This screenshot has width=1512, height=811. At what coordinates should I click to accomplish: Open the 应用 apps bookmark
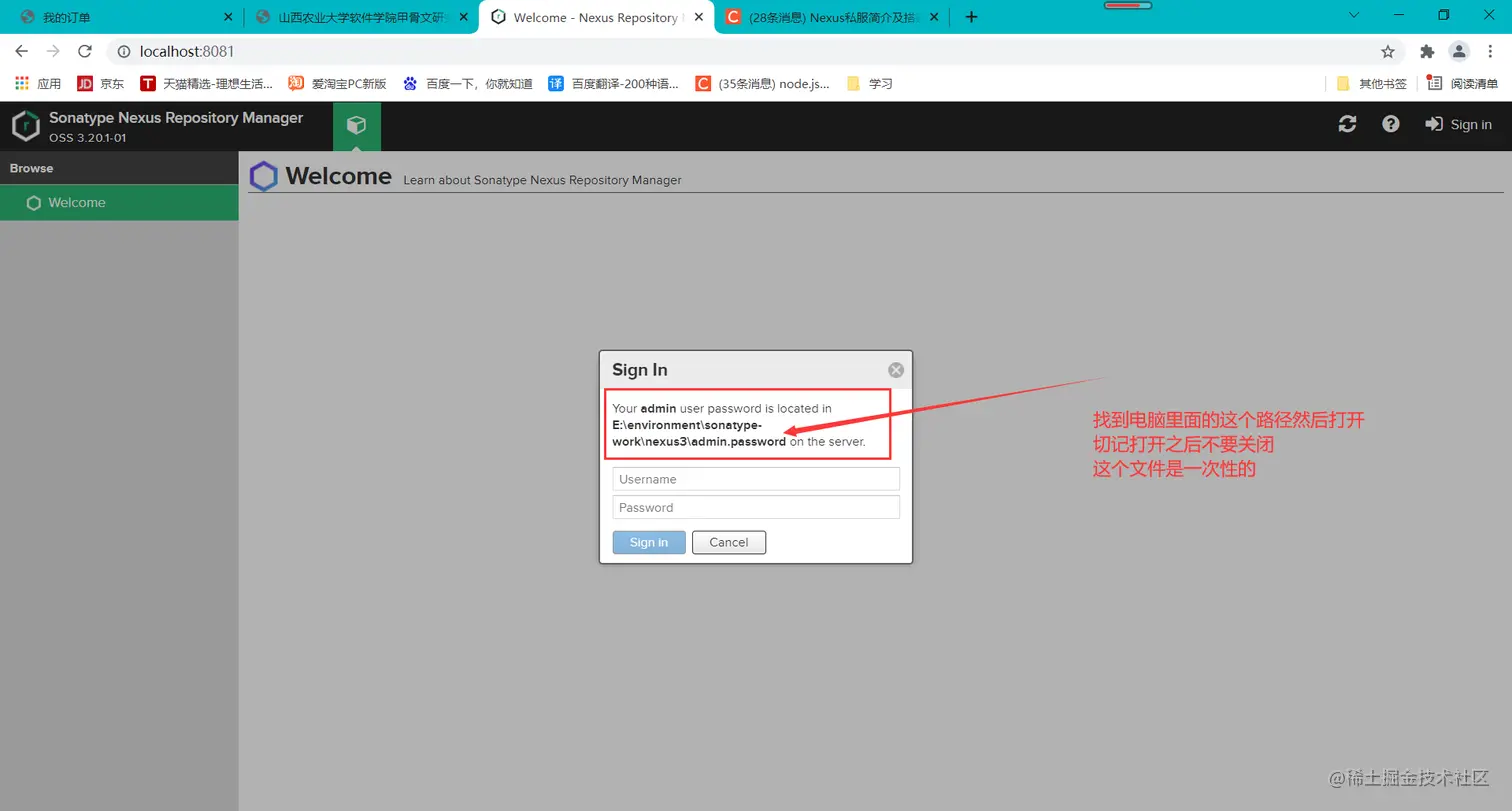click(x=38, y=84)
